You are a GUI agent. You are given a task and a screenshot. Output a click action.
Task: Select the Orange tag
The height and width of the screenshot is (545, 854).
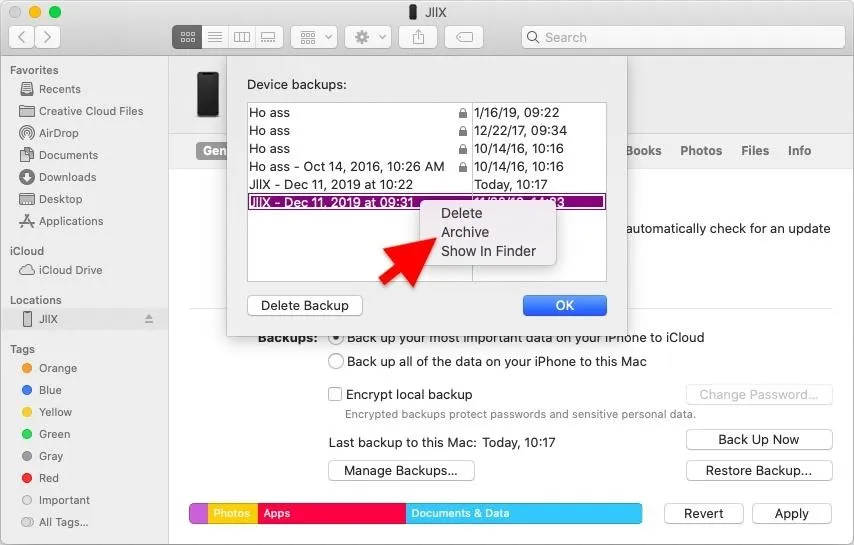(50, 368)
